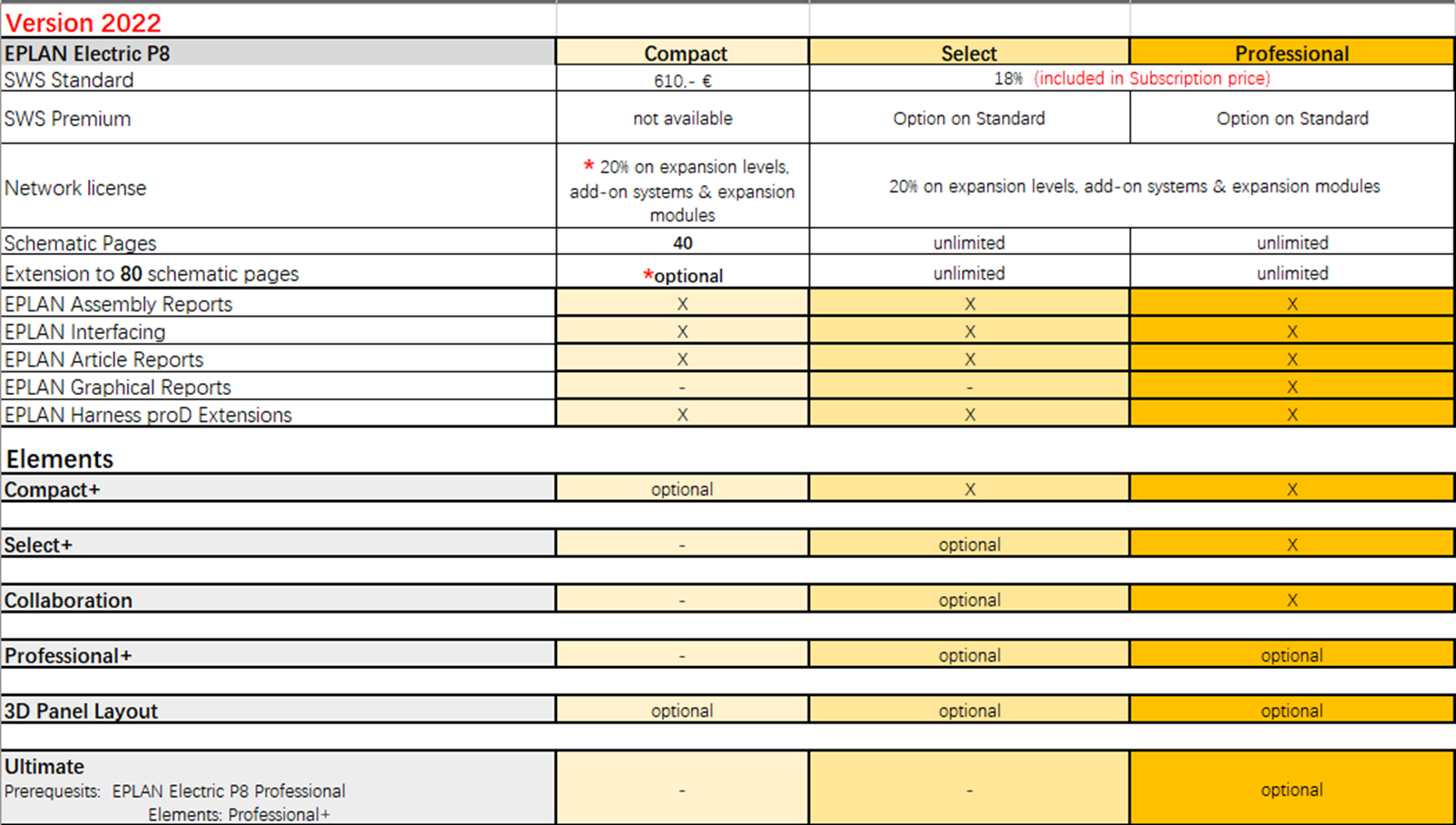Select the "EPLAN Interfacing" row label
The height and width of the screenshot is (825, 1456).
[85, 332]
